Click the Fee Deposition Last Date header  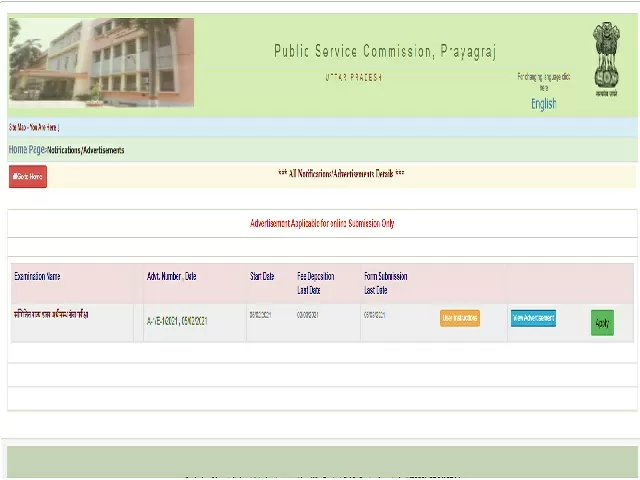click(x=316, y=283)
